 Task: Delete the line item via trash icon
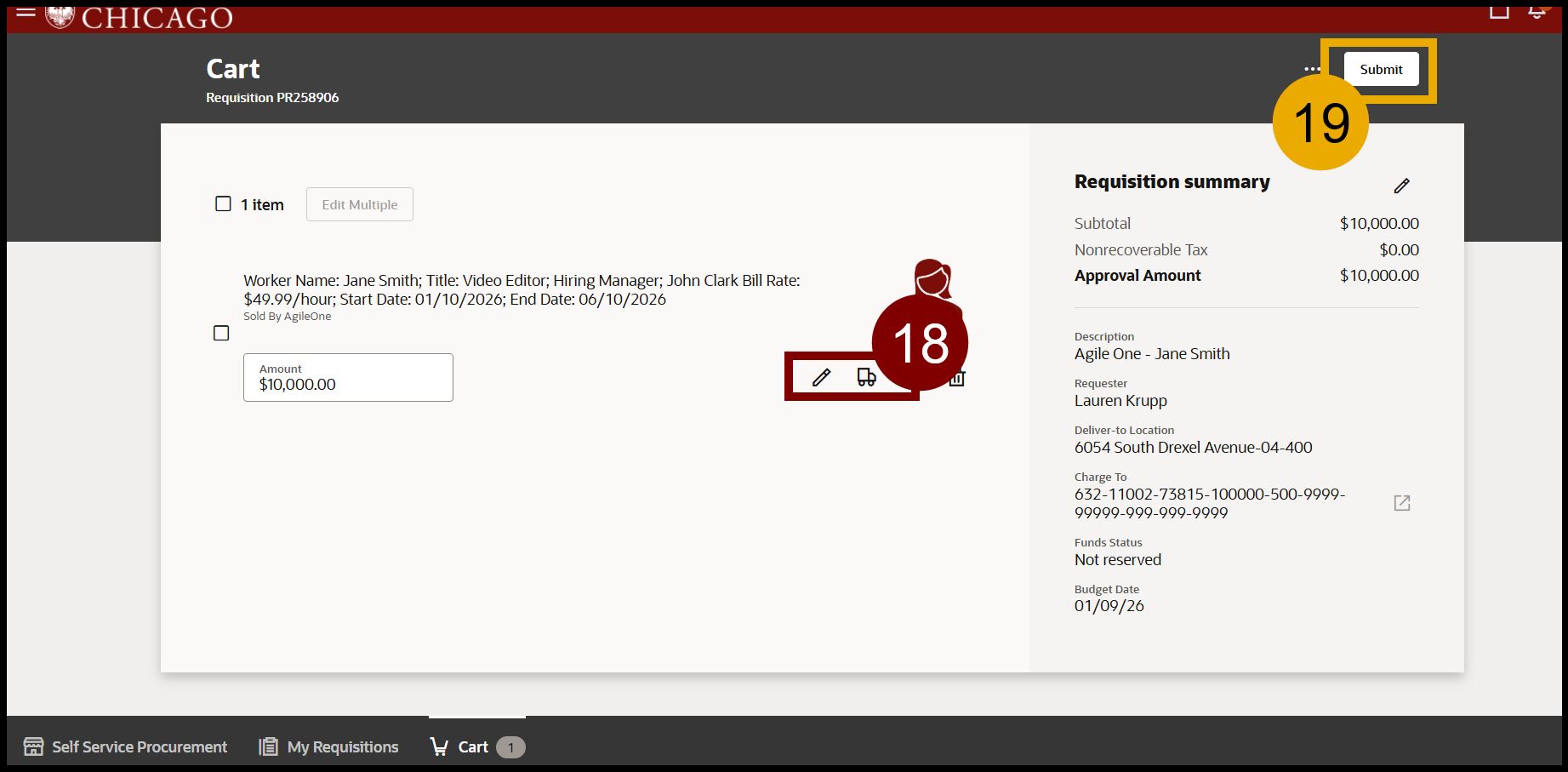(956, 378)
